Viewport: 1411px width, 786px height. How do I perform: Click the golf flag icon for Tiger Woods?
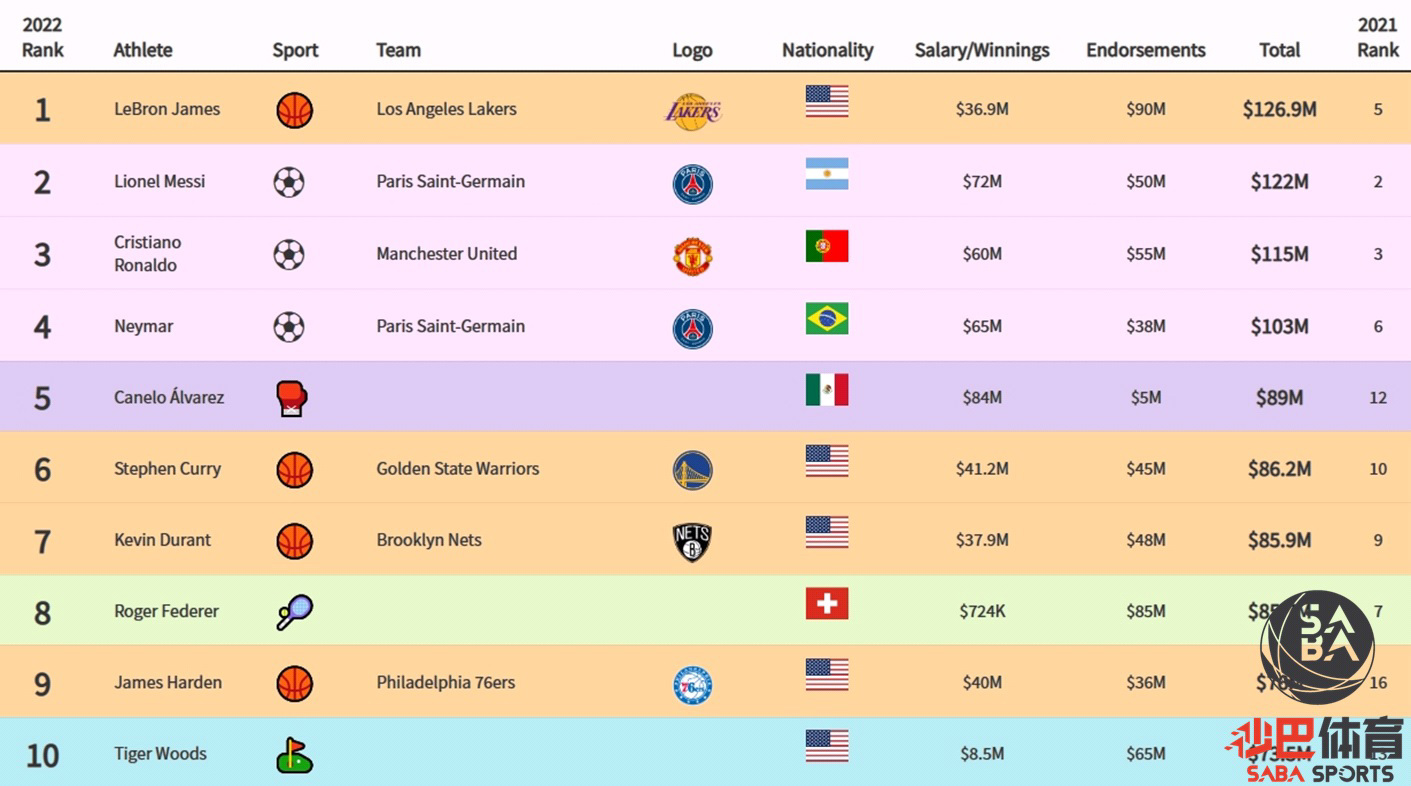[x=294, y=755]
